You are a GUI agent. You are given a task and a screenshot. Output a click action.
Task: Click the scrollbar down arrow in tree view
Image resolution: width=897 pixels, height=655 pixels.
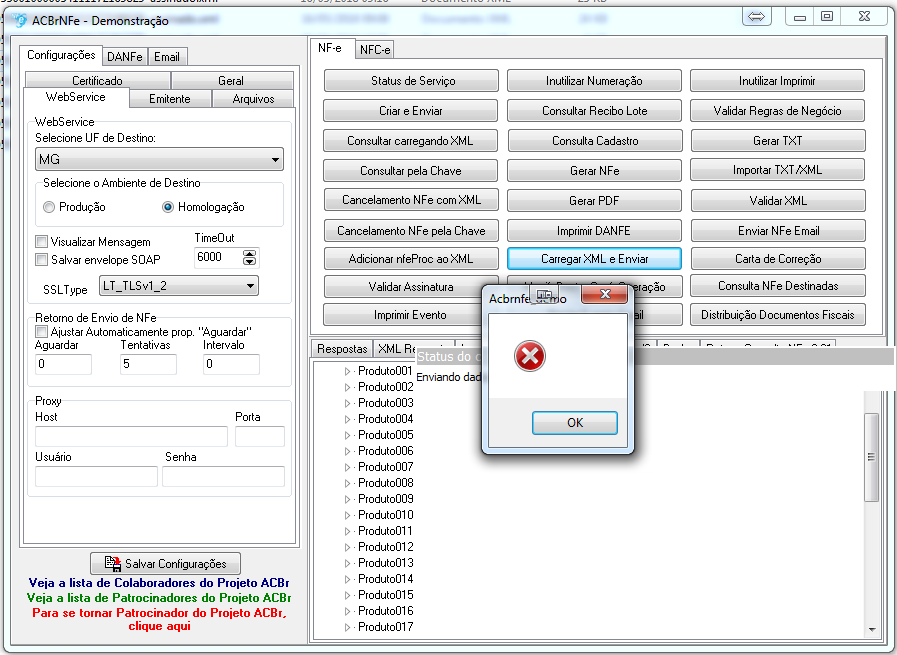coord(871,629)
